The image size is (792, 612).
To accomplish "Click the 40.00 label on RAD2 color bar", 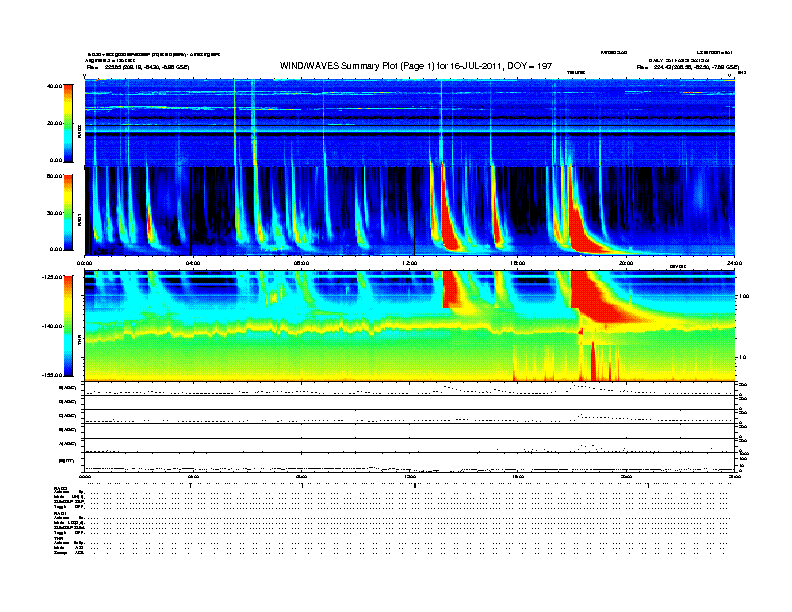I will point(54,86).
